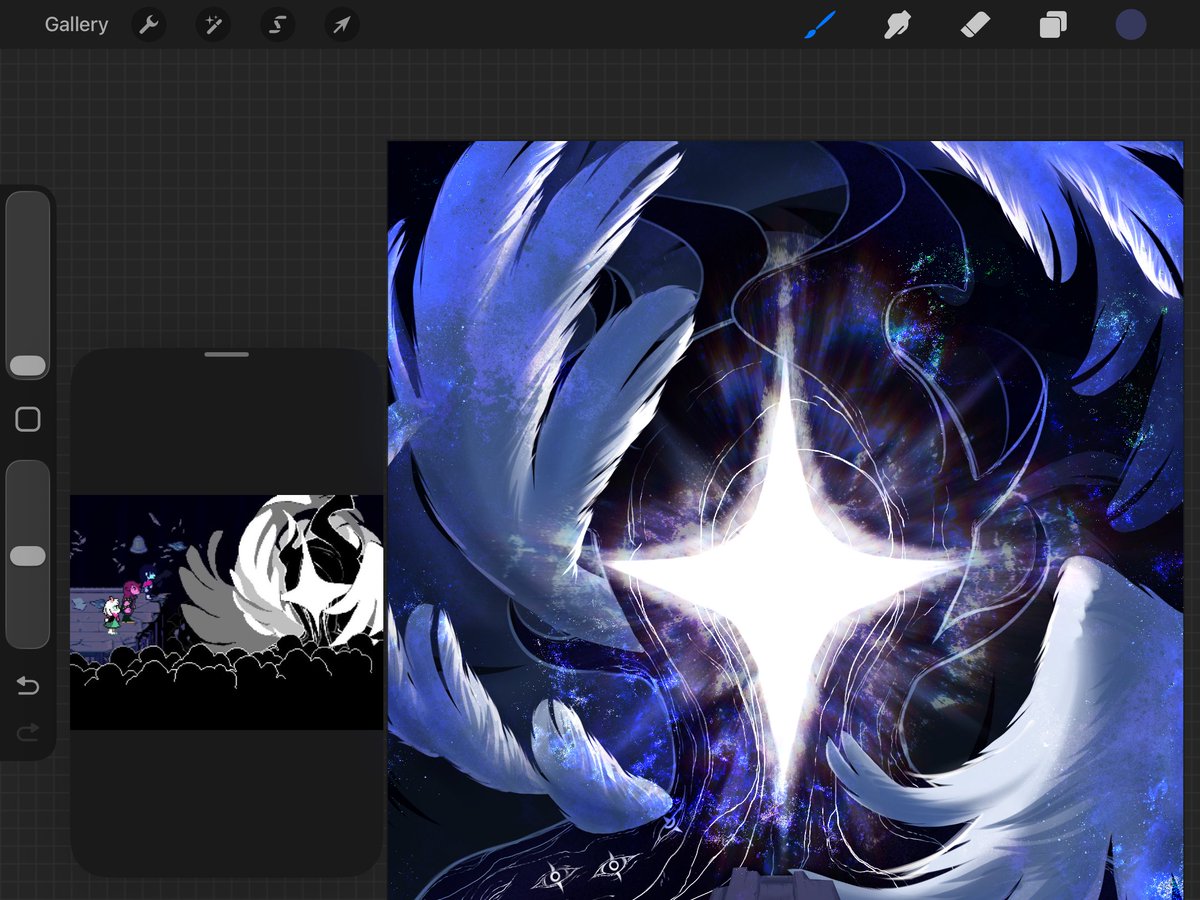Undo the last action
The width and height of the screenshot is (1200, 900).
pos(28,686)
